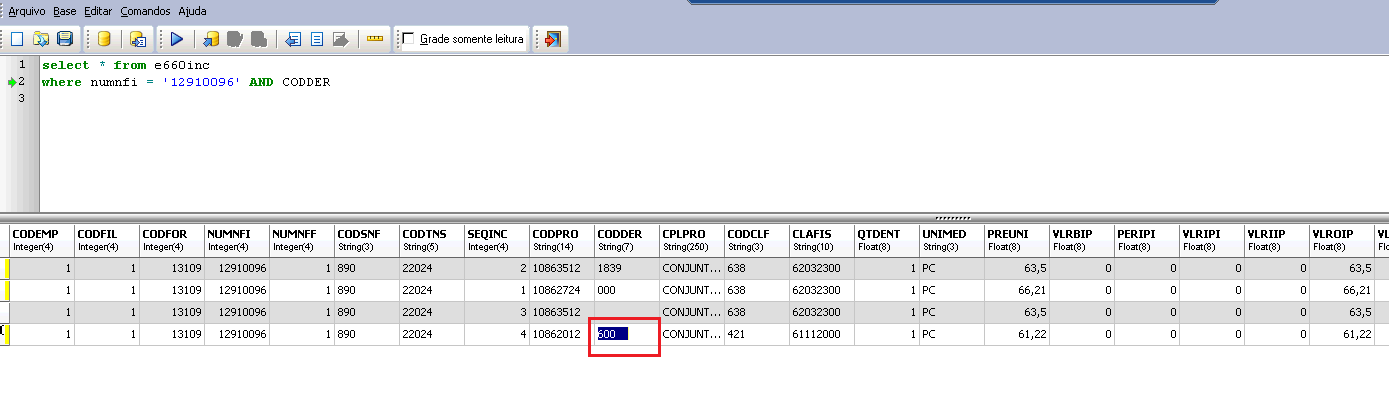This screenshot has height=420, width=1389.
Task: Open the Editar menu
Action: pos(98,11)
